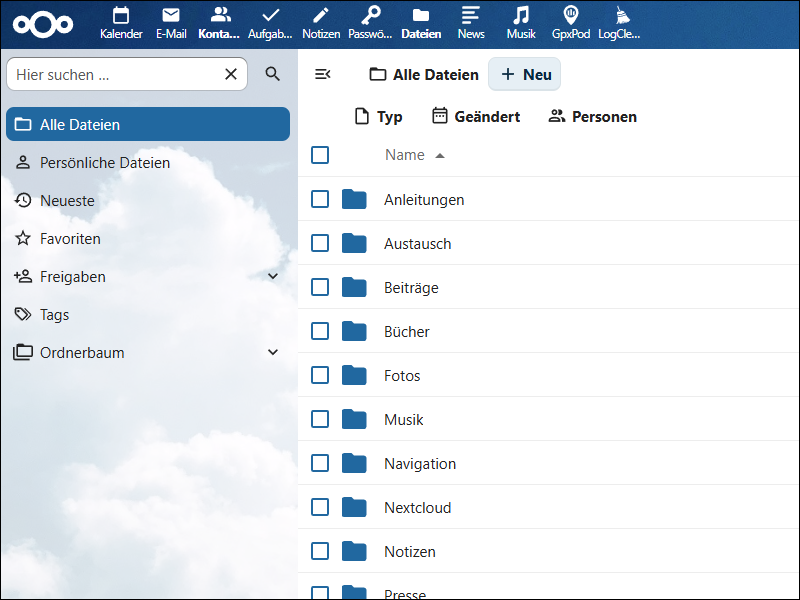Open the Notizen app pencil icon

pos(321,16)
